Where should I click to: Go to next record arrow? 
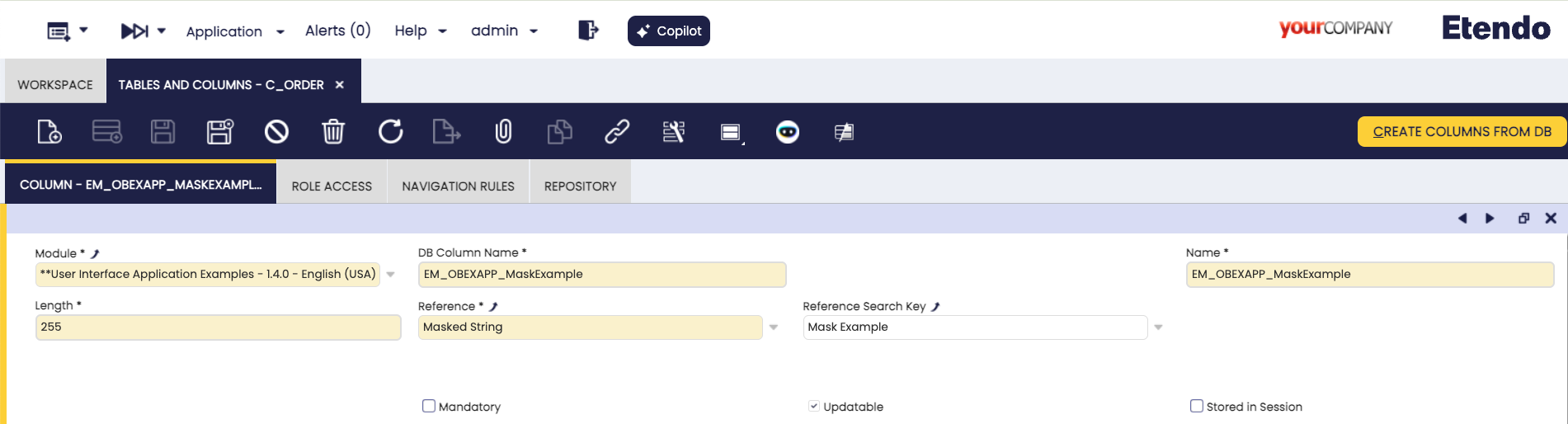[x=1490, y=219]
